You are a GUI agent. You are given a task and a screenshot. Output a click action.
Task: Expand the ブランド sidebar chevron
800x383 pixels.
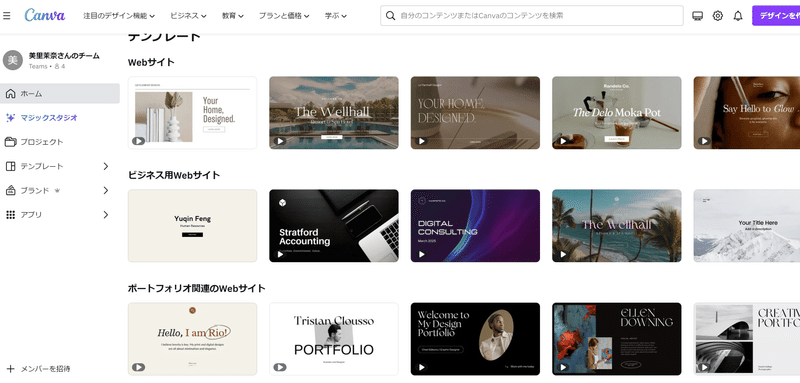tap(106, 191)
